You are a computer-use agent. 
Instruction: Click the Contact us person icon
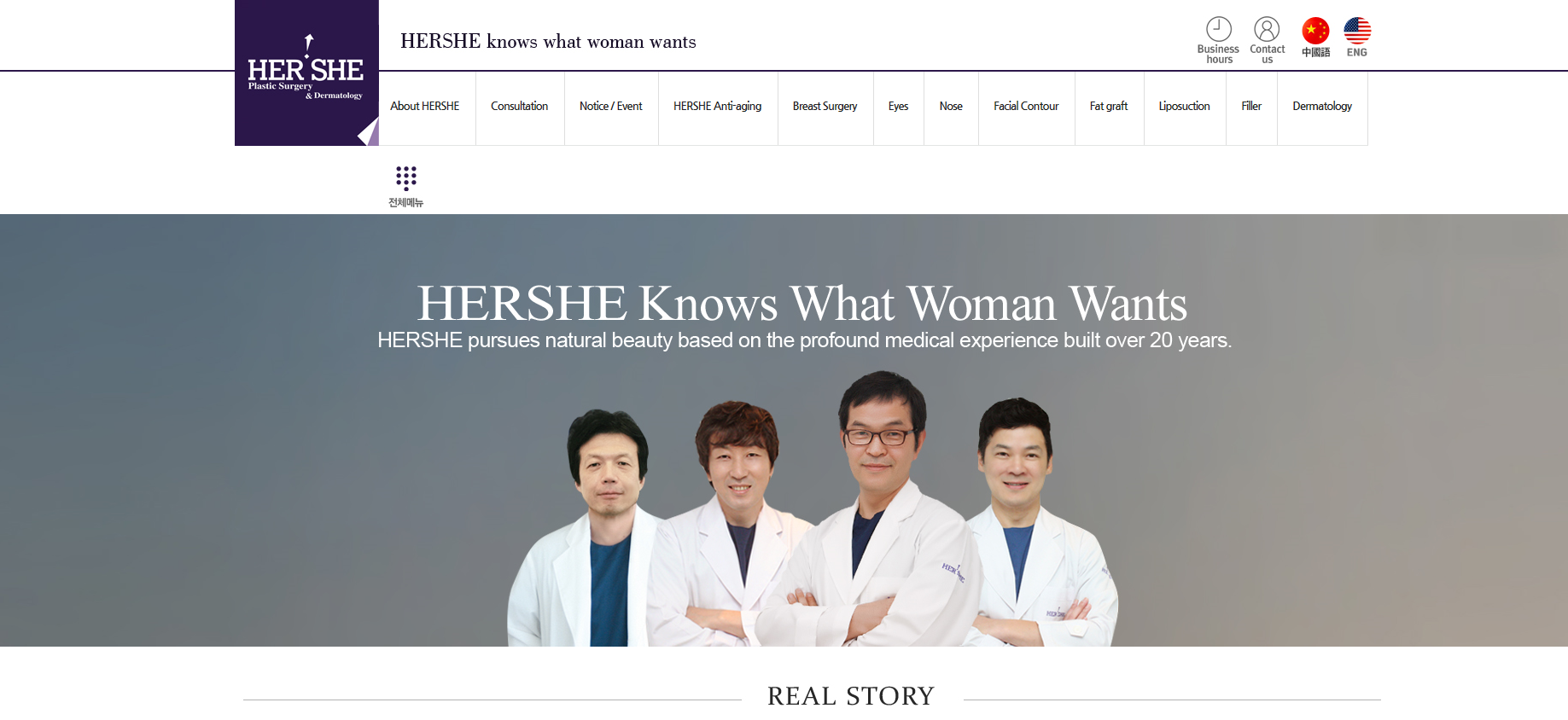[1267, 29]
